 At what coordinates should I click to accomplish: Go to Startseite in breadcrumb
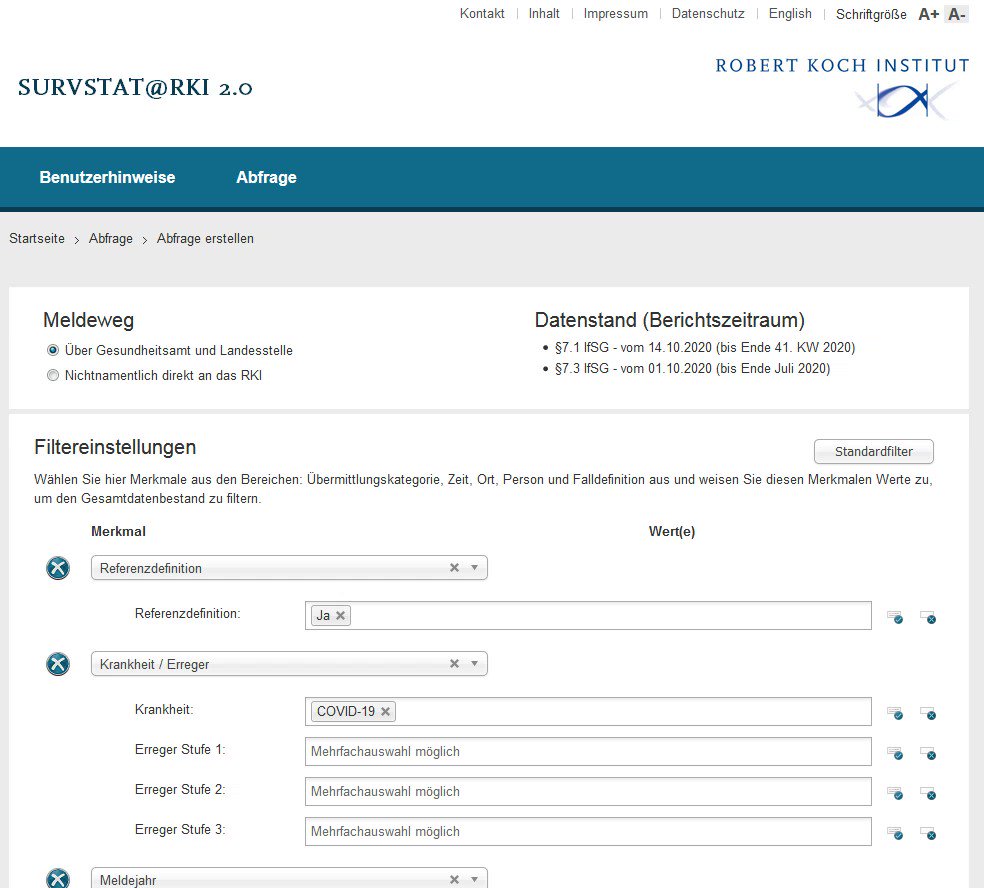click(x=37, y=238)
